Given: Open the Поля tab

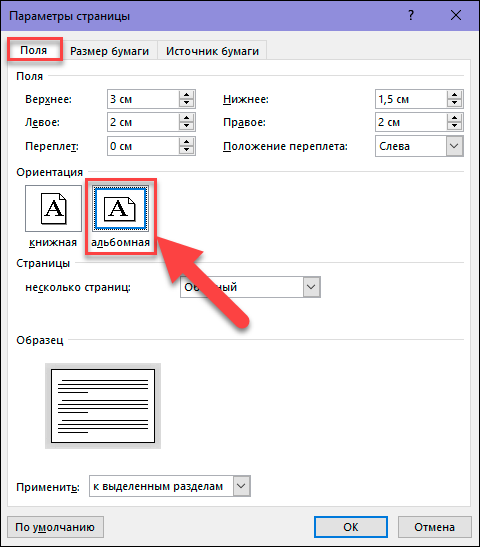Looking at the screenshot, I should (34, 50).
